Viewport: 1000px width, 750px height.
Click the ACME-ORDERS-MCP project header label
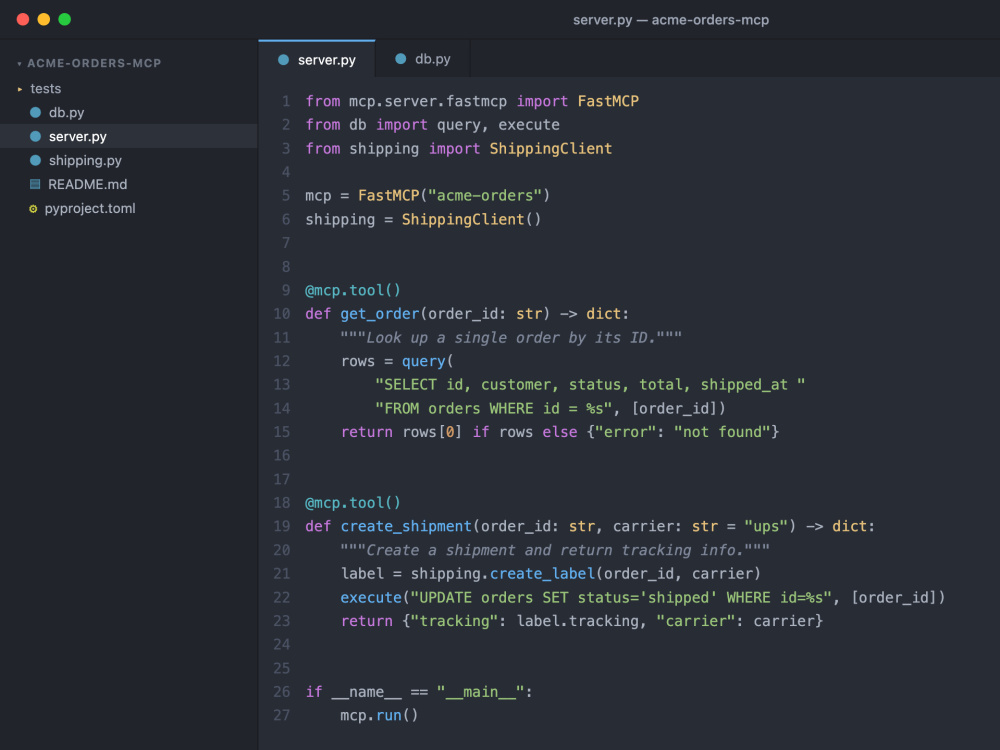click(x=94, y=63)
